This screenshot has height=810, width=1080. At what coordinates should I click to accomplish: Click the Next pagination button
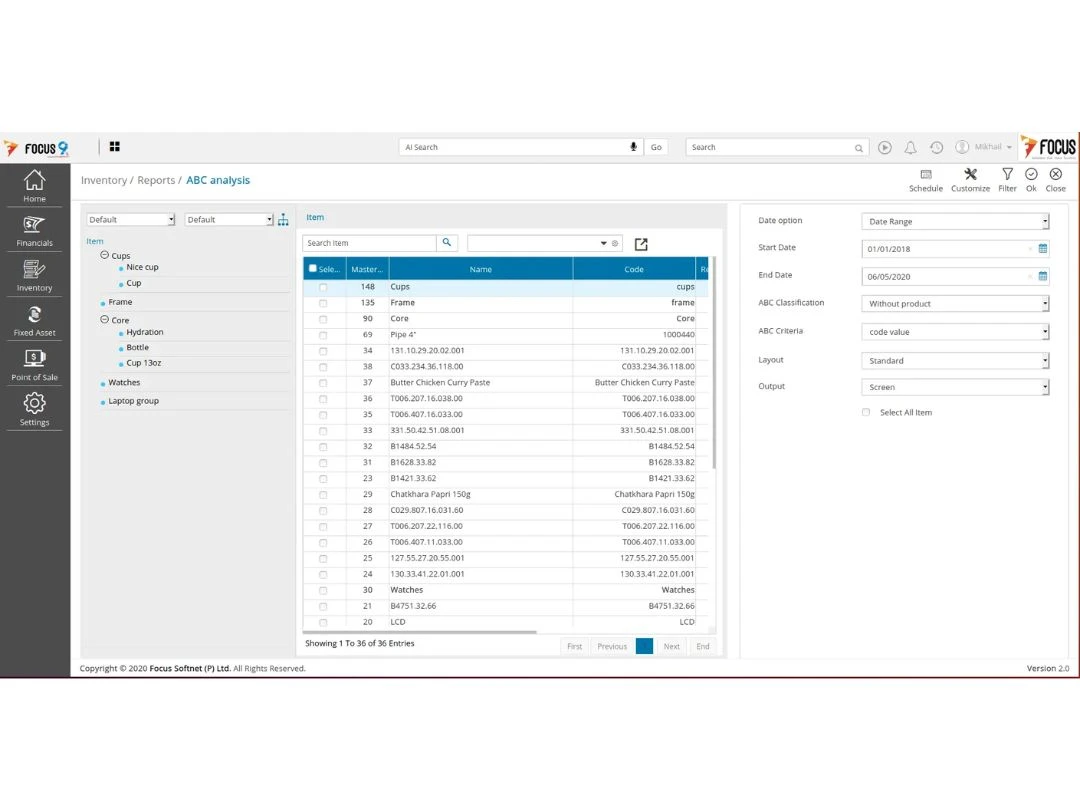click(671, 646)
